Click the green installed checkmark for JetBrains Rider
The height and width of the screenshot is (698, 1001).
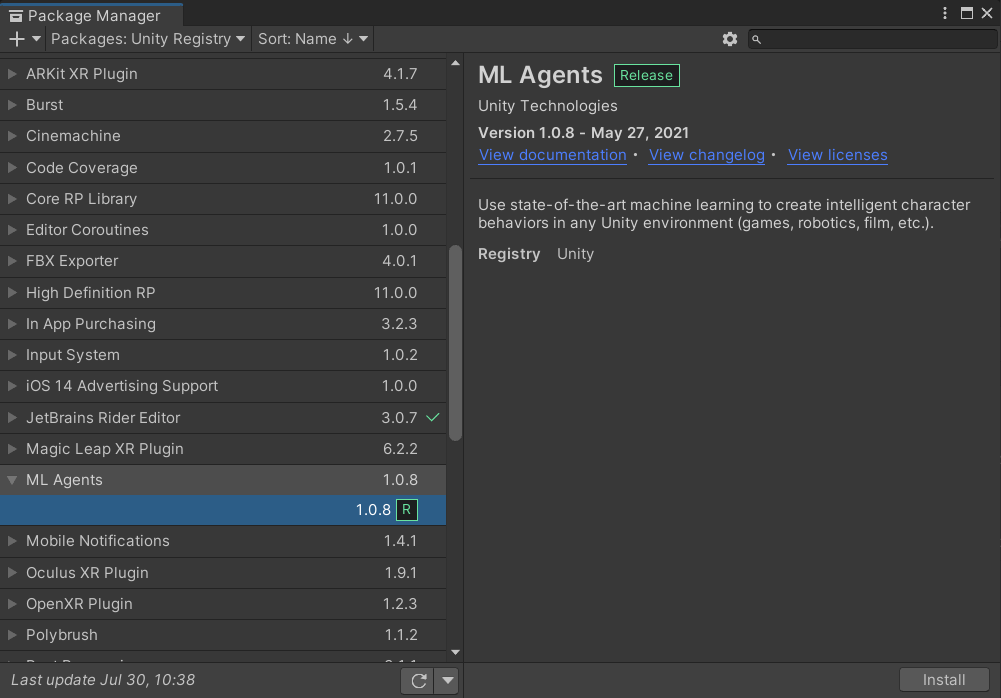click(x=433, y=418)
